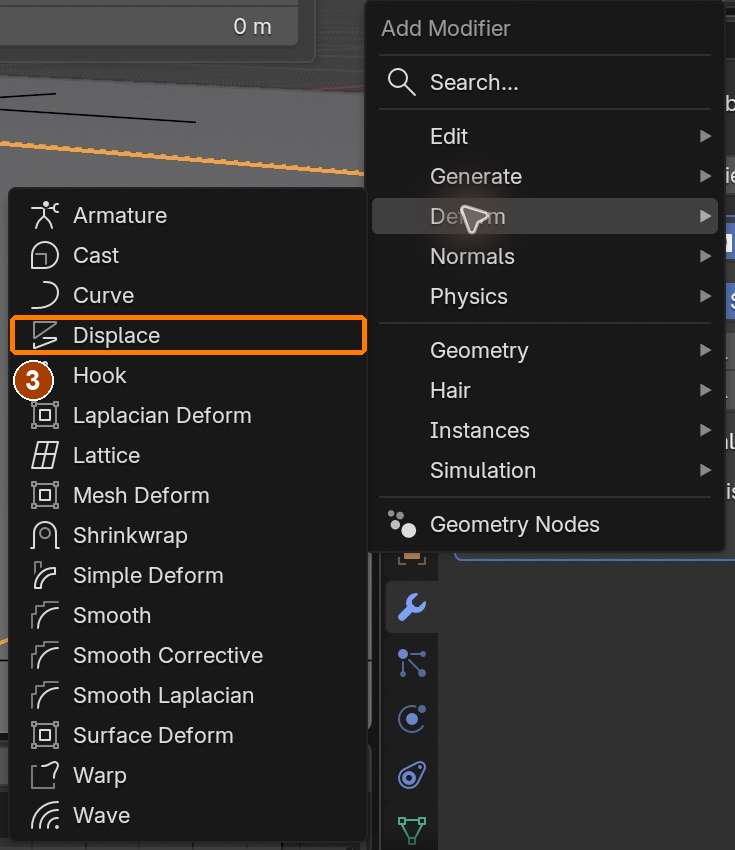Open the Physics modifier category
Image resolution: width=735 pixels, height=850 pixels.
tap(545, 297)
